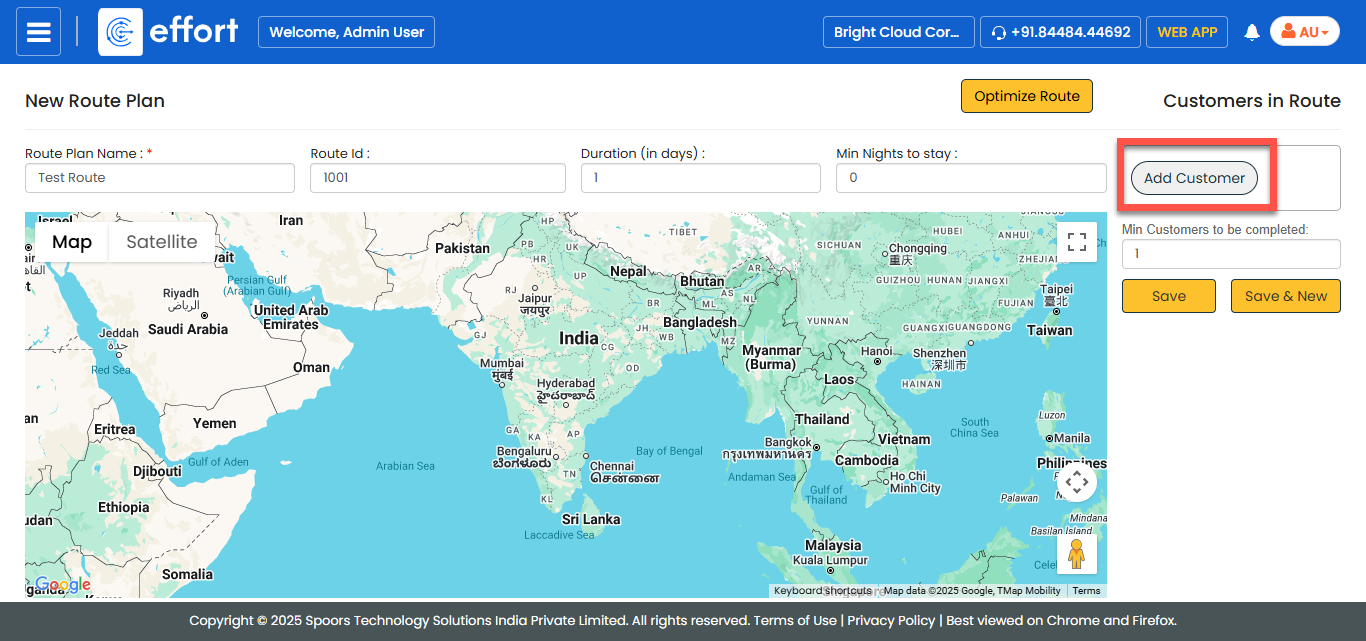
Task: Open the notification bell
Action: pyautogui.click(x=1251, y=32)
